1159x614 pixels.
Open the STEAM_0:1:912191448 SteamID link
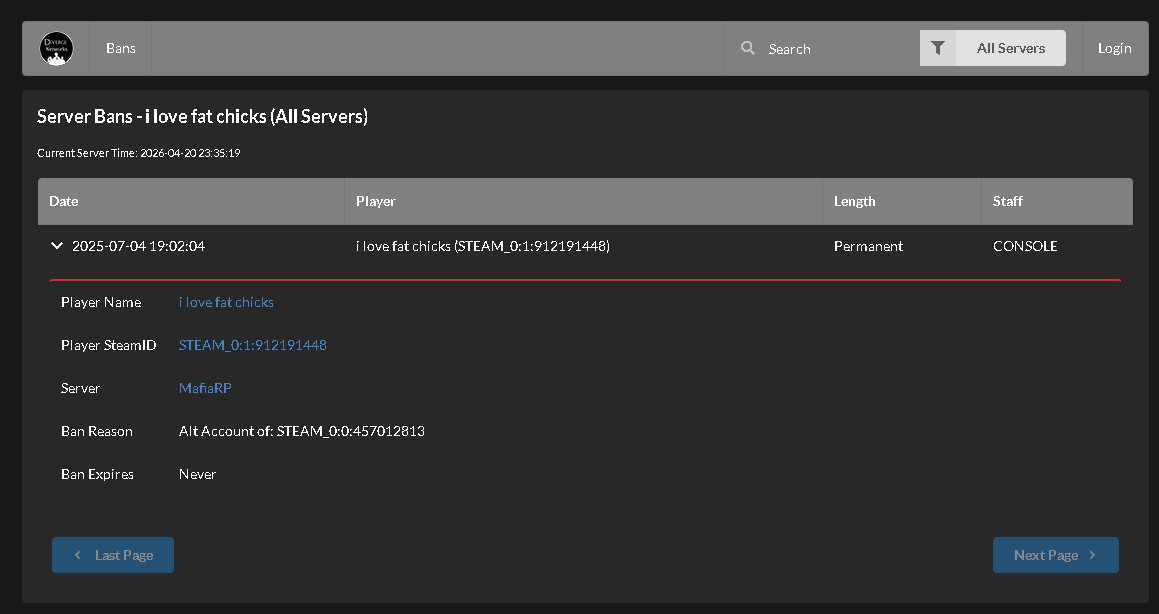click(252, 345)
